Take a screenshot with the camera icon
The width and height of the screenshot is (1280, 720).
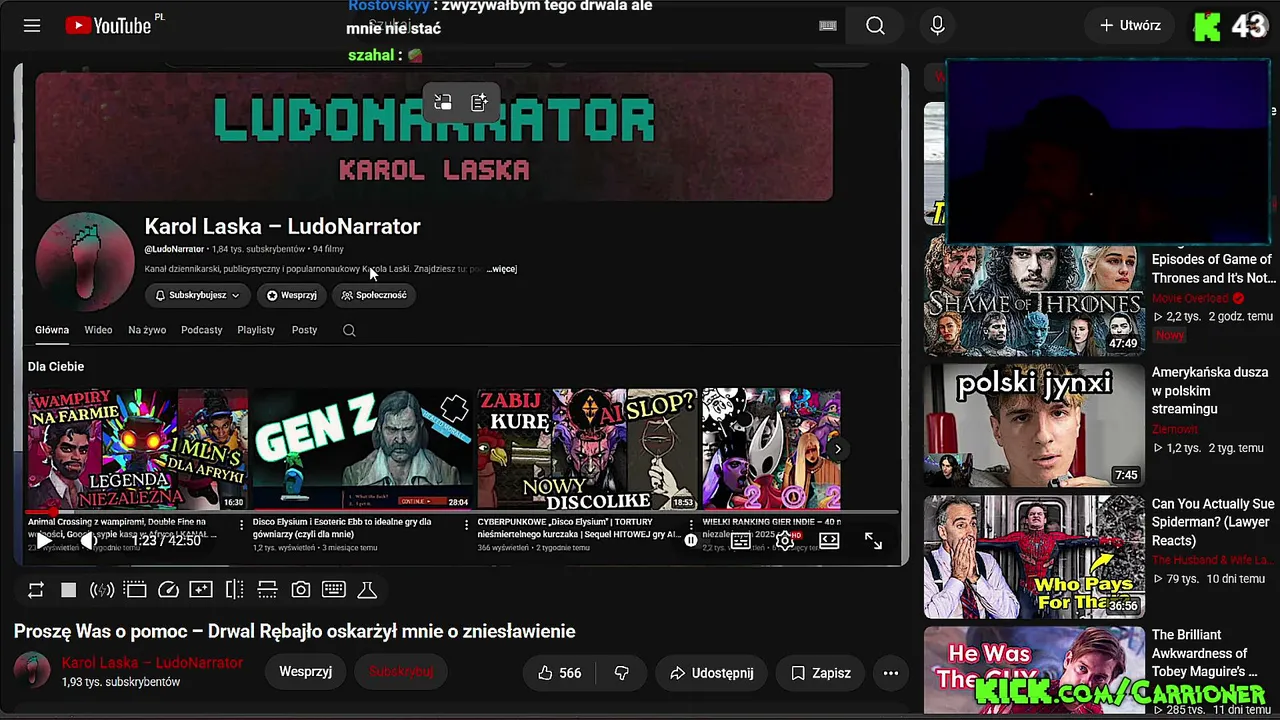[x=300, y=590]
